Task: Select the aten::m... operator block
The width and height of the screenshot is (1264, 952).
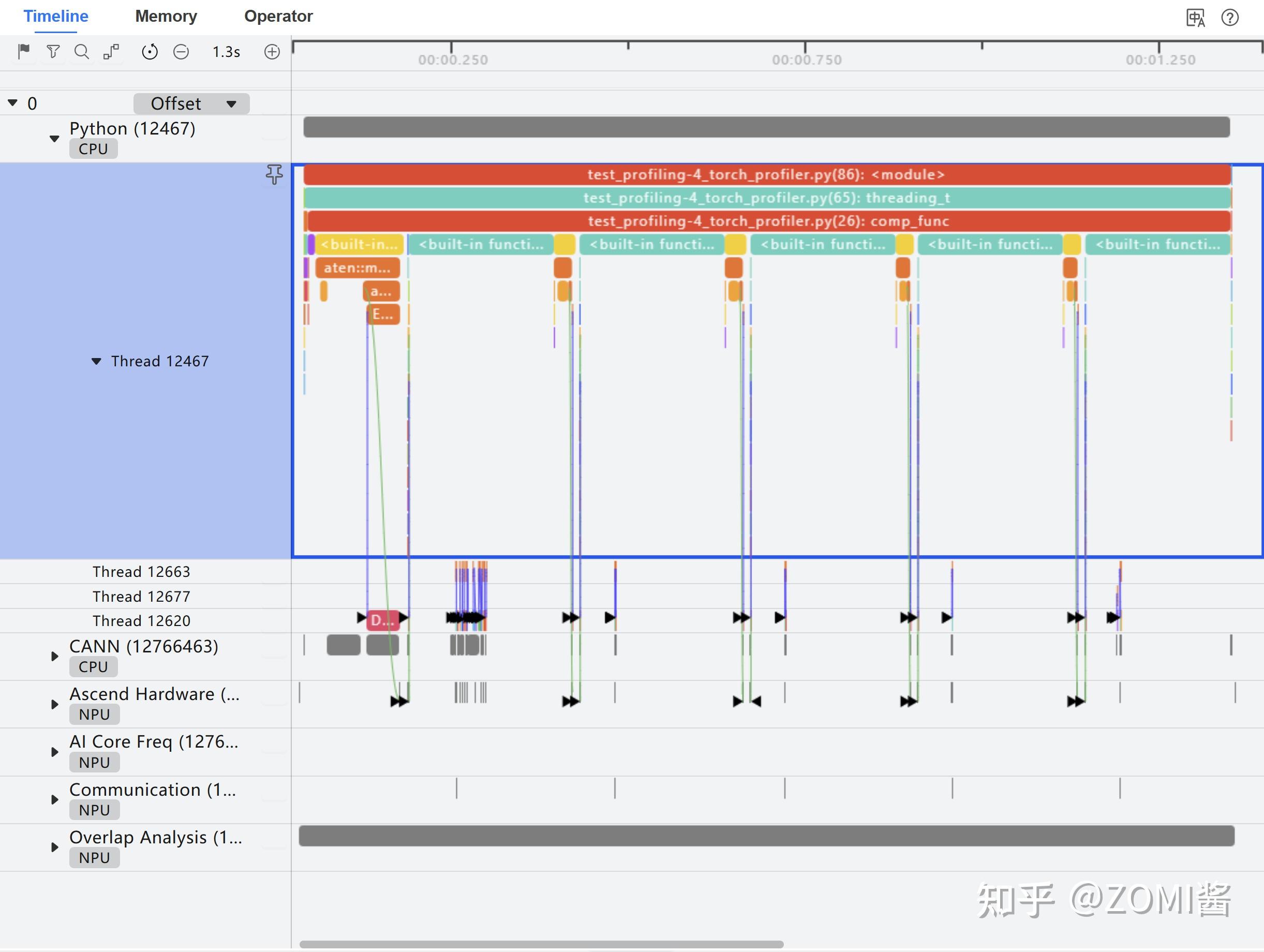Action: click(357, 267)
